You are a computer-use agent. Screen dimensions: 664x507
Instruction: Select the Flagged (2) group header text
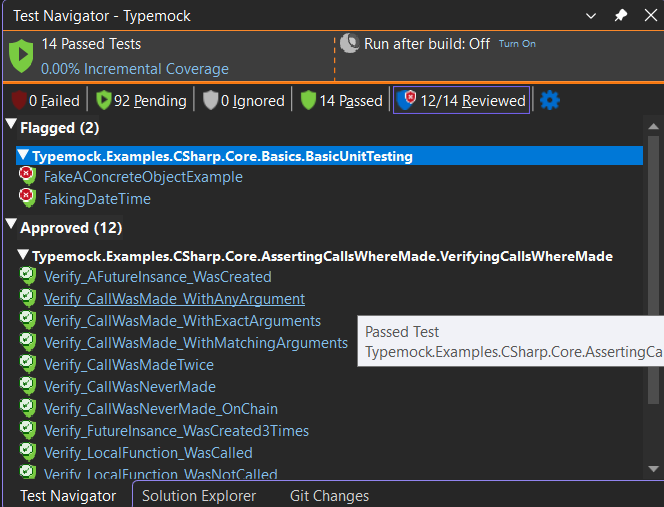pyautogui.click(x=59, y=128)
